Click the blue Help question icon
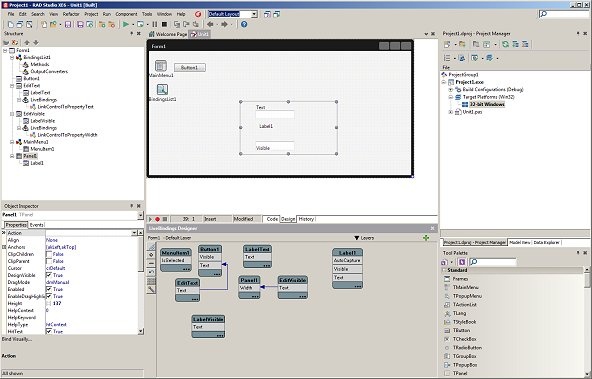The height and width of the screenshot is (379, 592). pyautogui.click(x=244, y=24)
